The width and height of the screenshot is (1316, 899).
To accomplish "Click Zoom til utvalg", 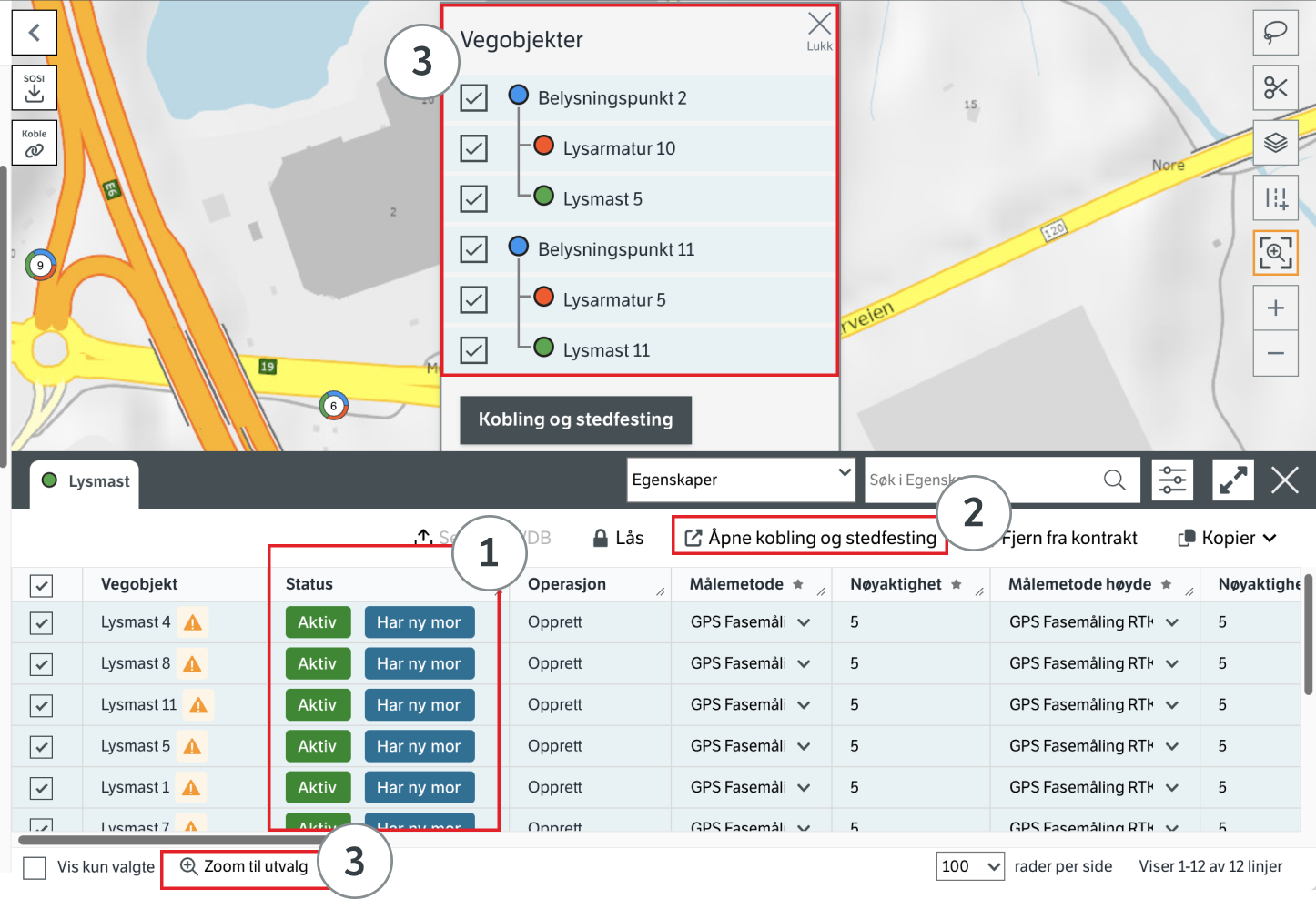I will click(244, 866).
